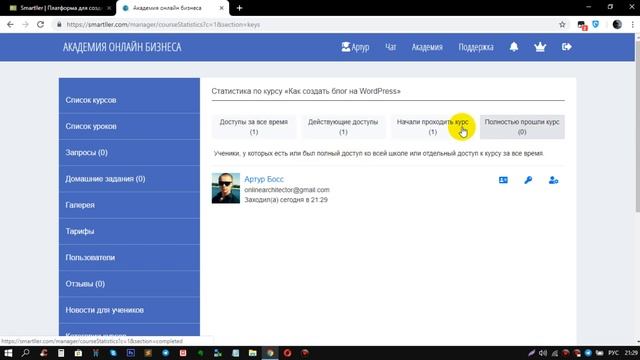This screenshot has height=360, width=640.
Task: Select the Действующие доступы tab
Action: pos(343,127)
